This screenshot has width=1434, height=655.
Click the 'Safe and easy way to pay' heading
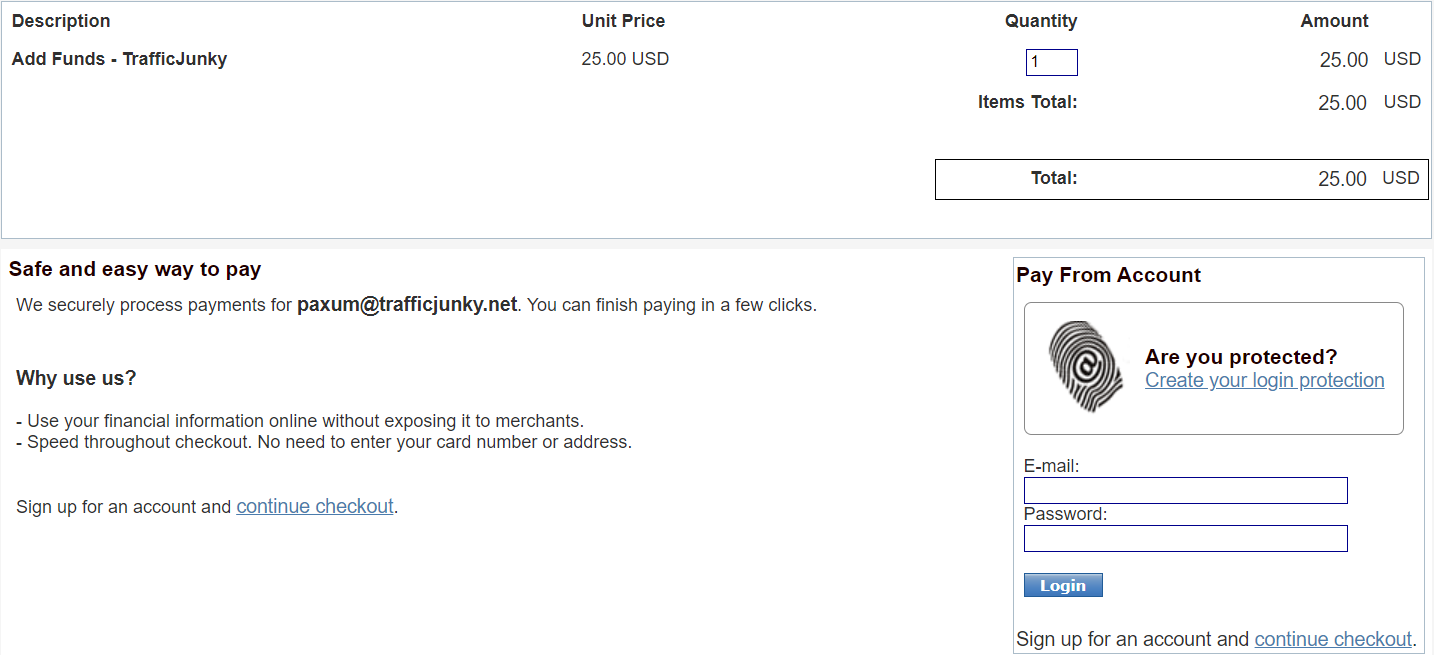(135, 269)
